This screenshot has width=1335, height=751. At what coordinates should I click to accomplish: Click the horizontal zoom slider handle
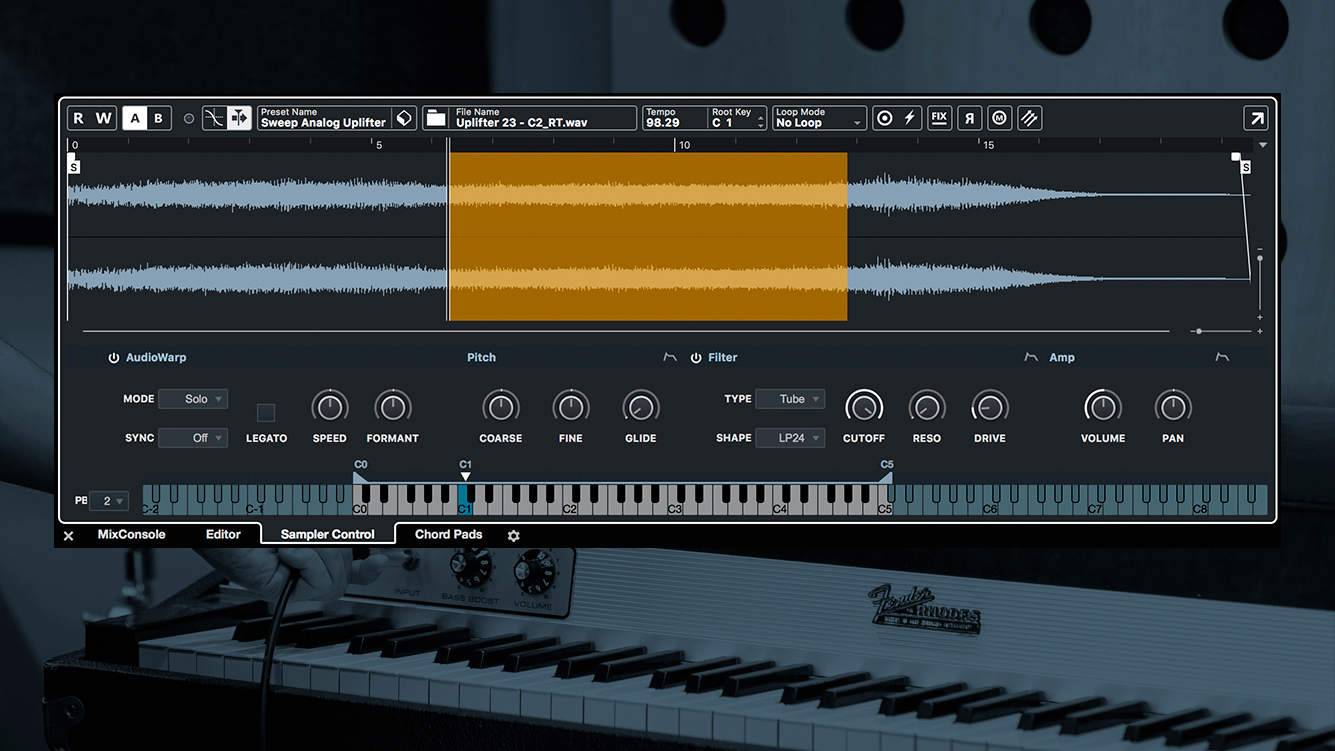(x=1199, y=331)
